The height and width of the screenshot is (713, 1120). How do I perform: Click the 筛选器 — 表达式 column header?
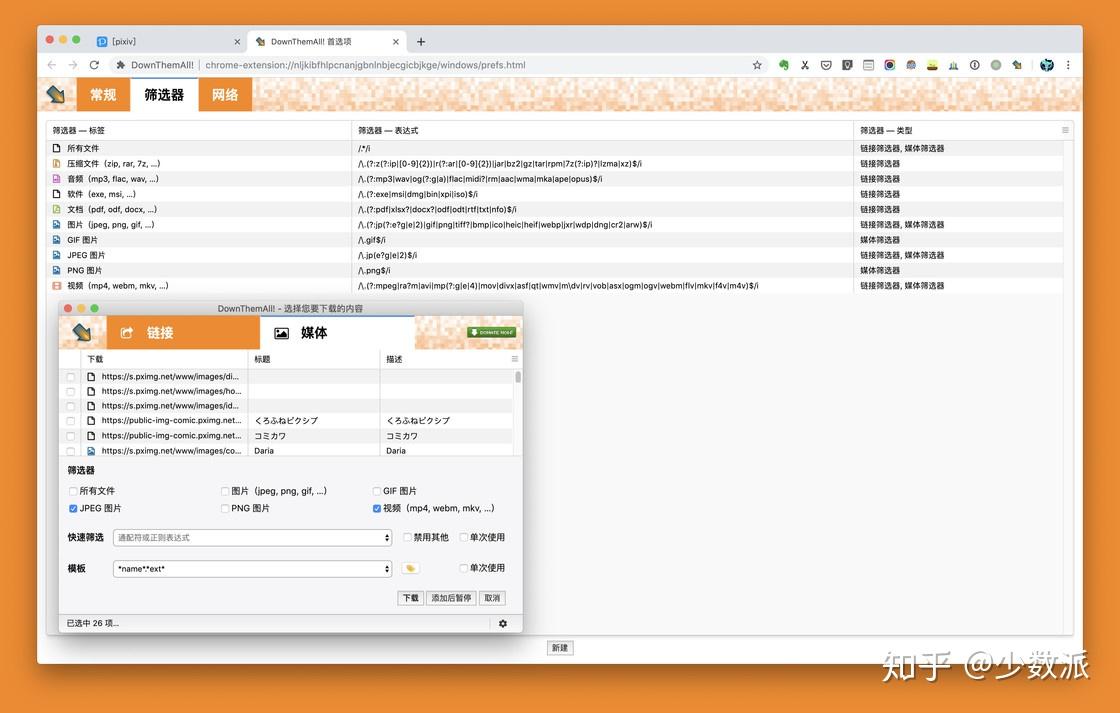602,130
